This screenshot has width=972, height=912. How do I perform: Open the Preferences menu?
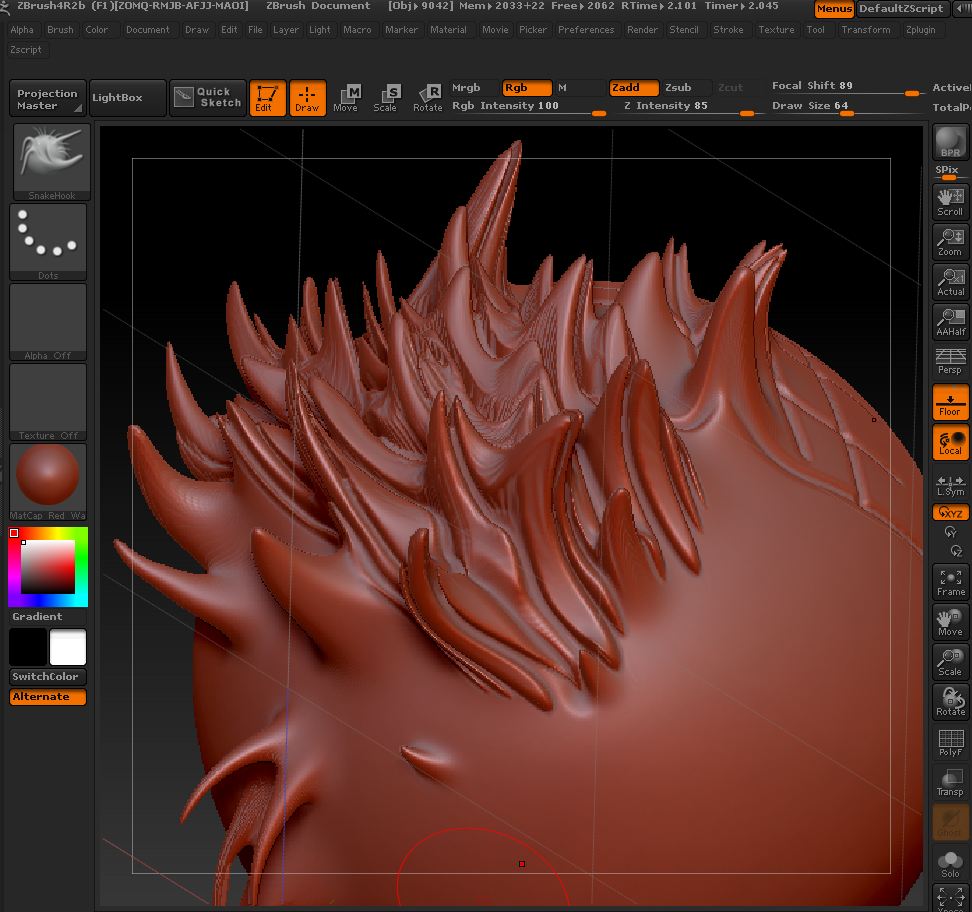tap(586, 30)
